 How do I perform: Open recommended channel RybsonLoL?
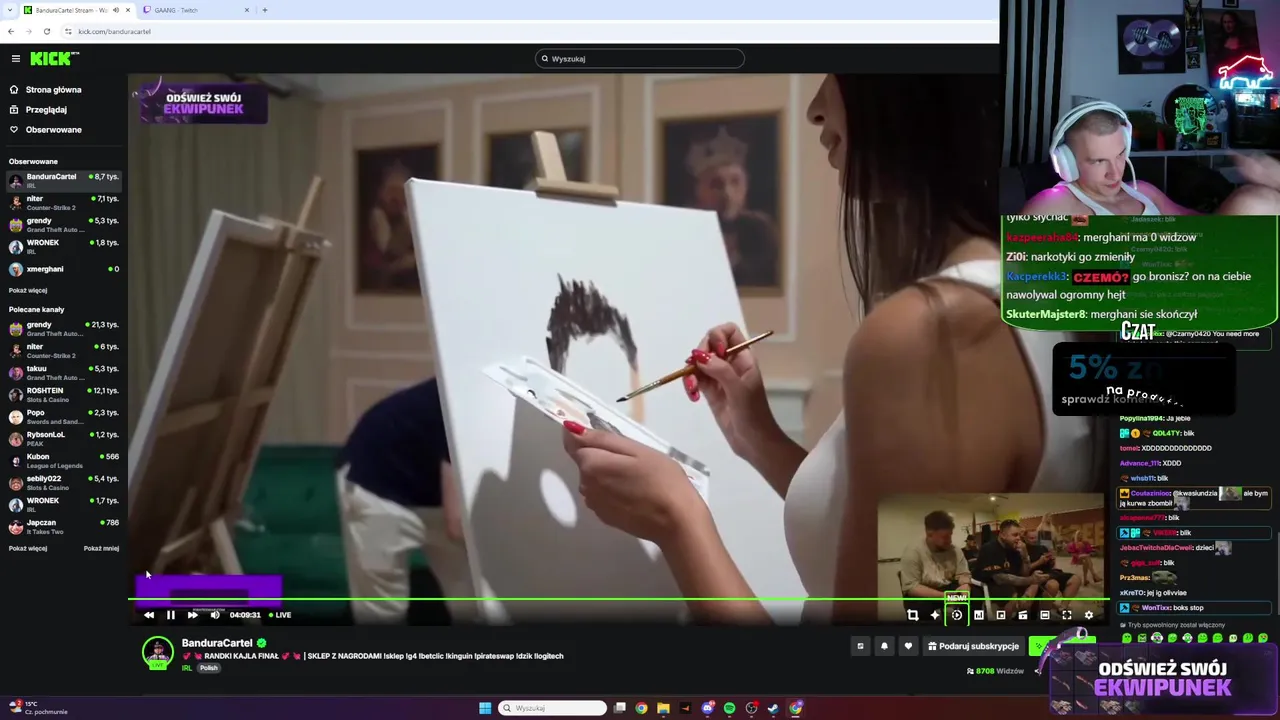(x=64, y=439)
